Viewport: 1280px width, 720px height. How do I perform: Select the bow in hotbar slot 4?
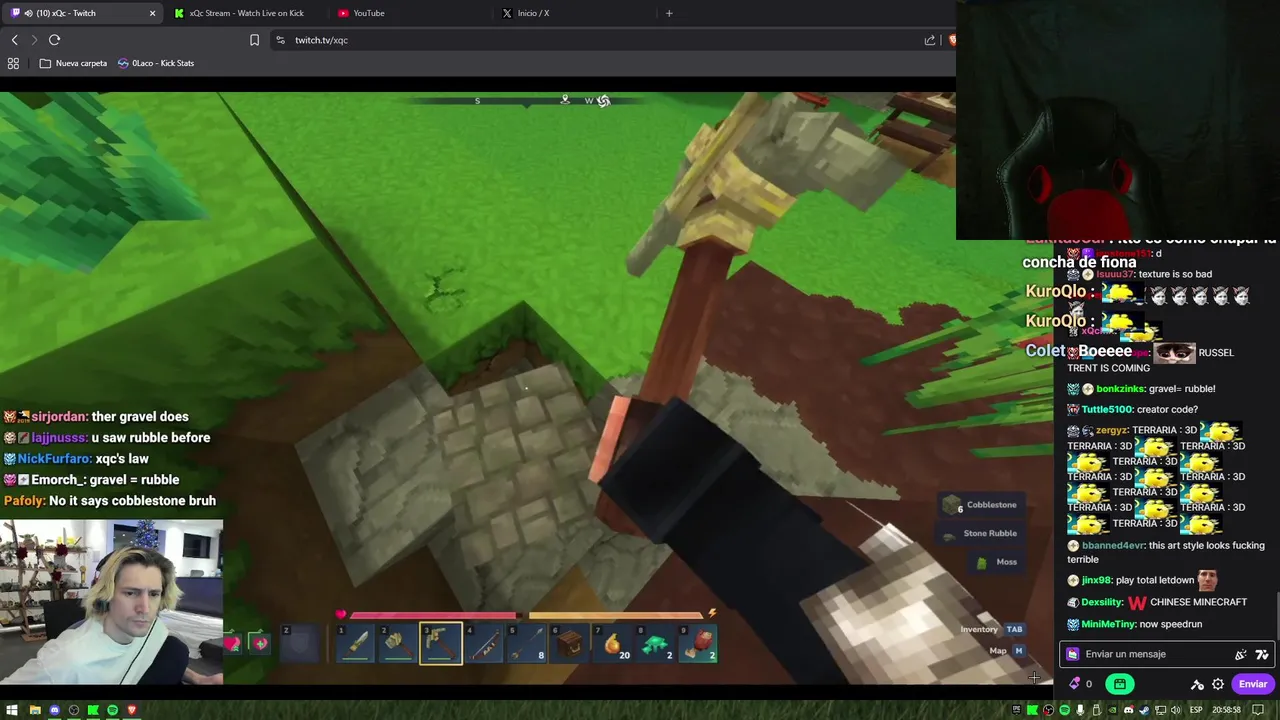click(x=484, y=643)
